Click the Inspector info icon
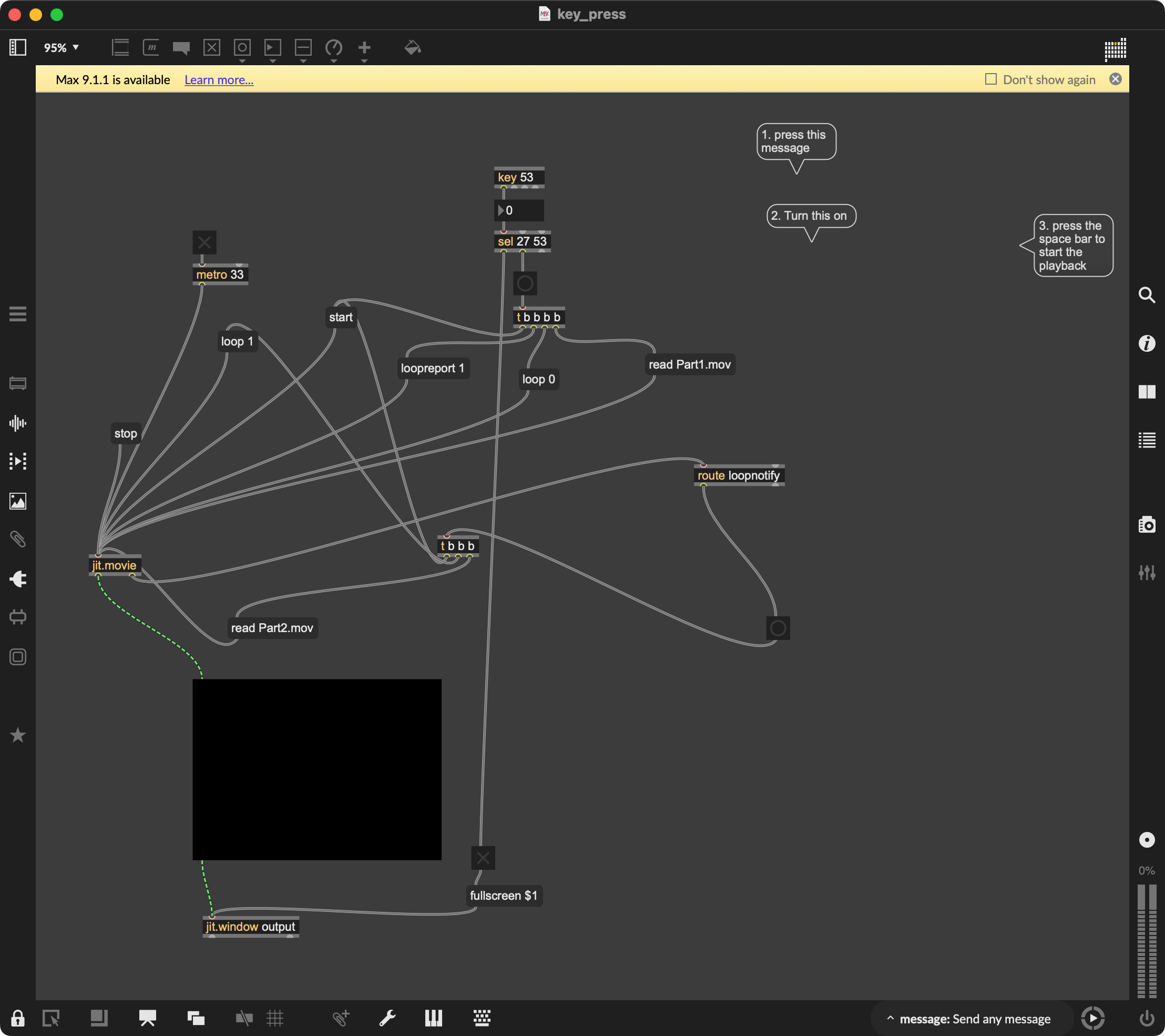The width and height of the screenshot is (1165, 1036). coord(1146,343)
